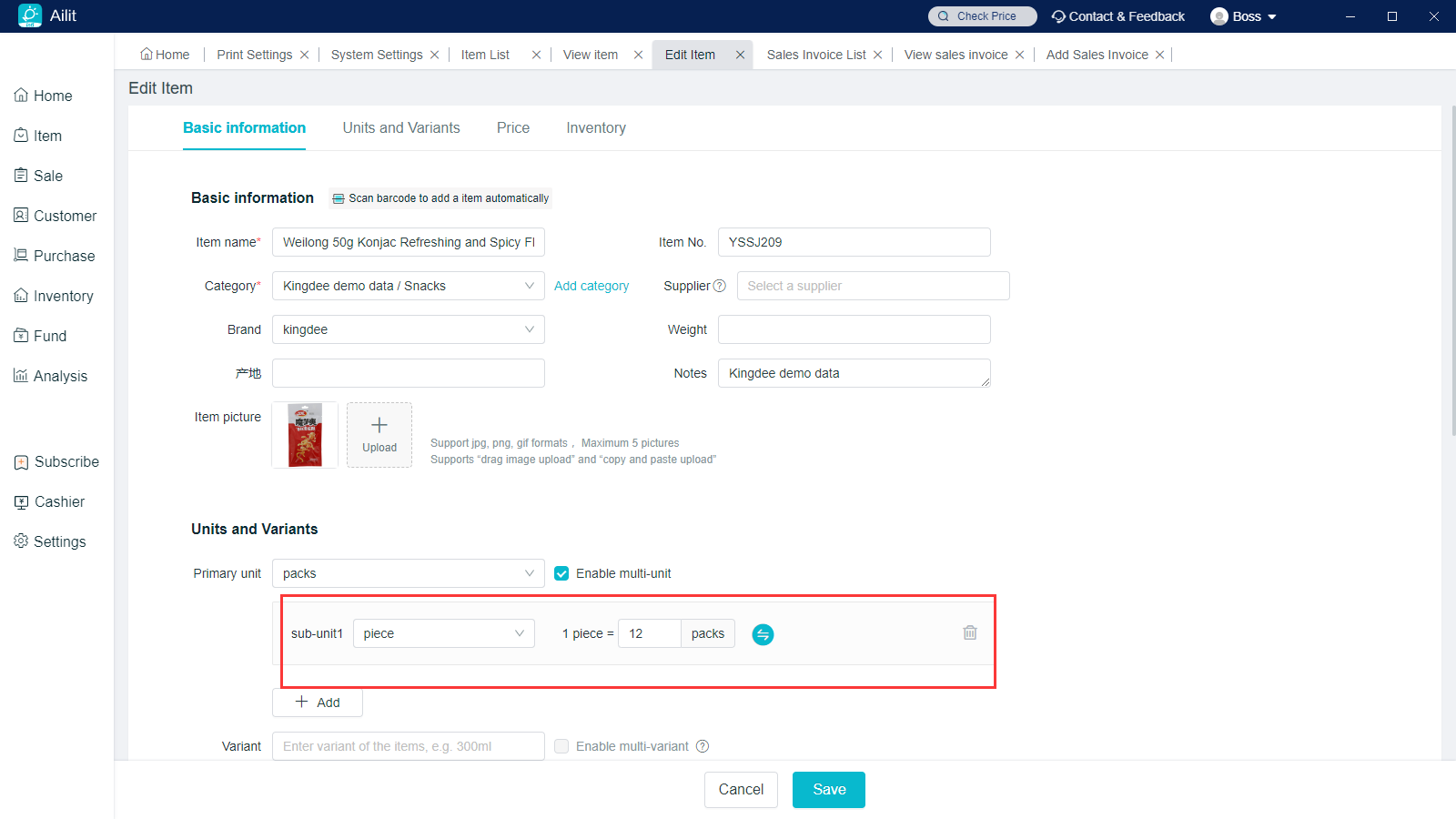Open the Brand dropdown
The image size is (1456, 819).
click(408, 329)
